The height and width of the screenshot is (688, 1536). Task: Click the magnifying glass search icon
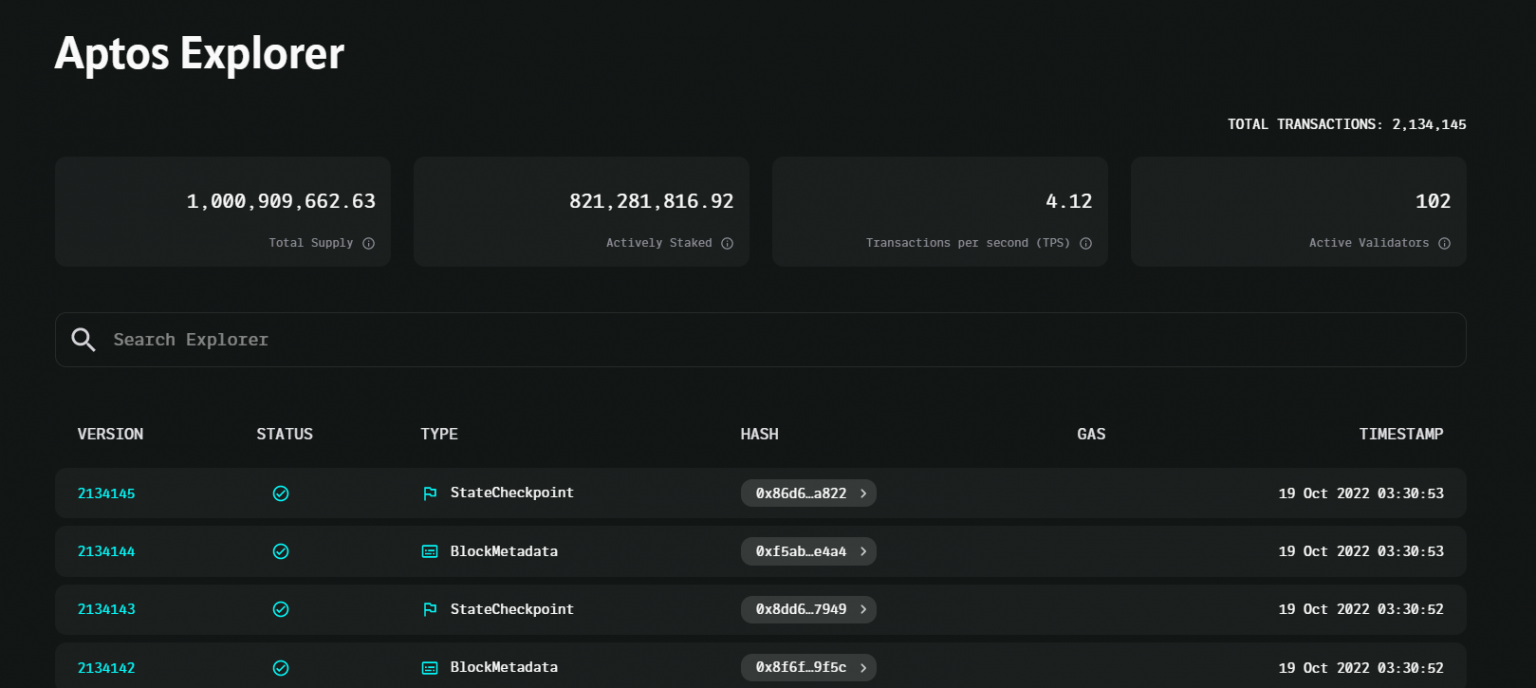click(84, 339)
